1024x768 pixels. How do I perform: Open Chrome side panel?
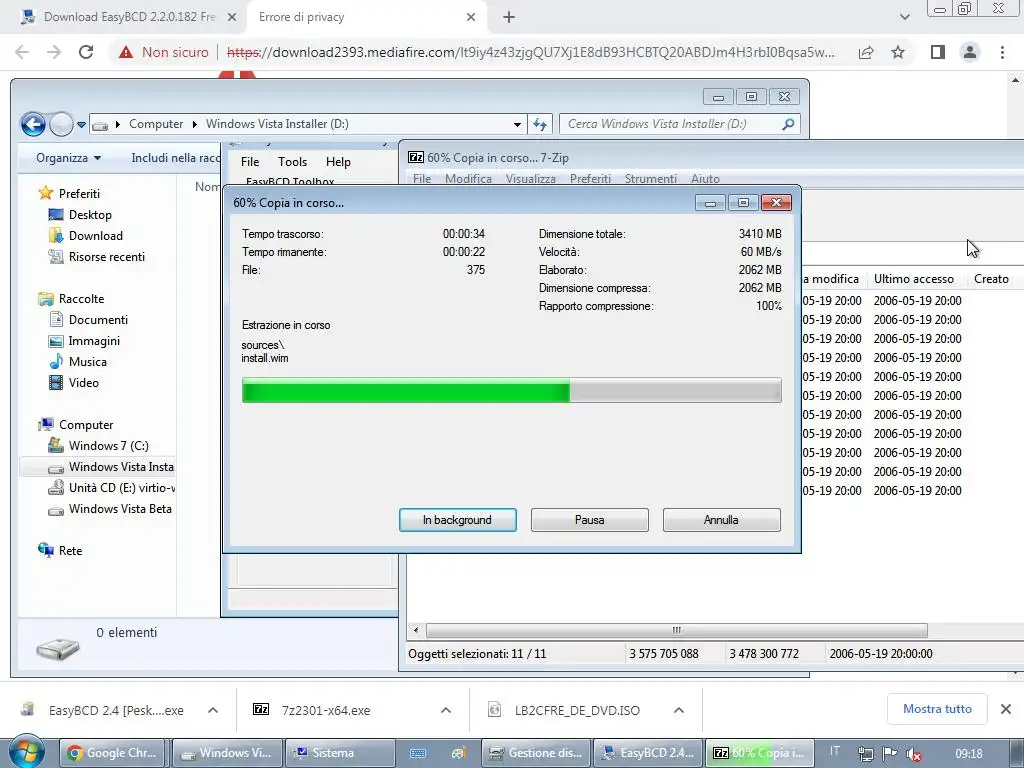pyautogui.click(x=938, y=52)
